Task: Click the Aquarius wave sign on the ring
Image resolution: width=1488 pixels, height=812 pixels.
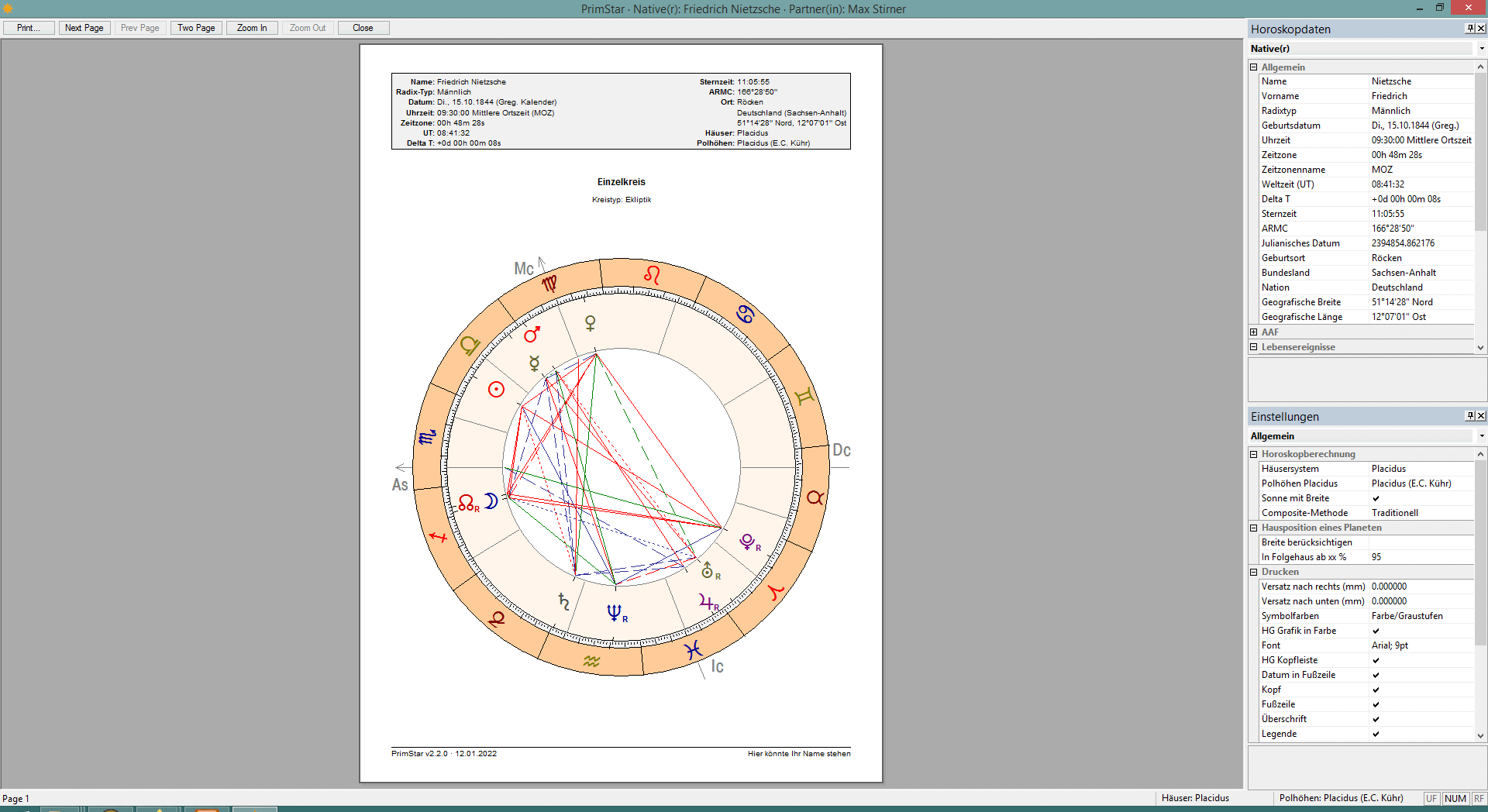Action: (592, 661)
